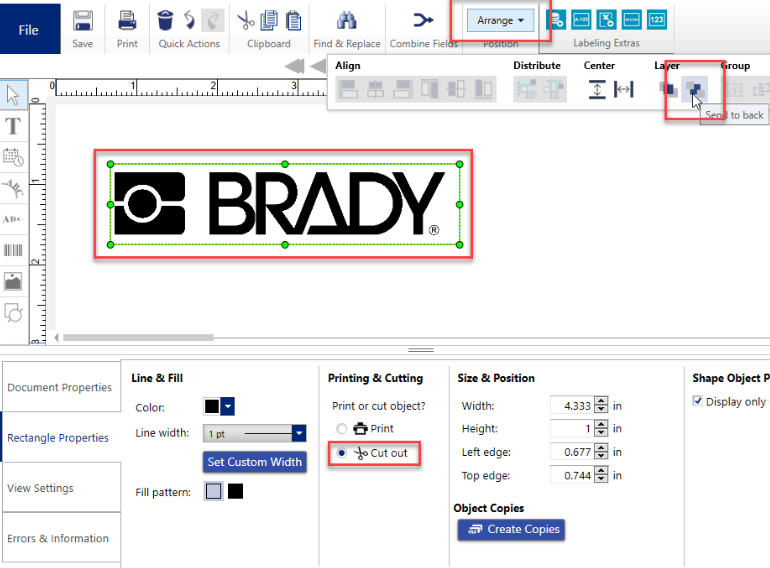This screenshot has width=770, height=568.
Task: Open the line Color dropdown arrow
Action: point(228,407)
